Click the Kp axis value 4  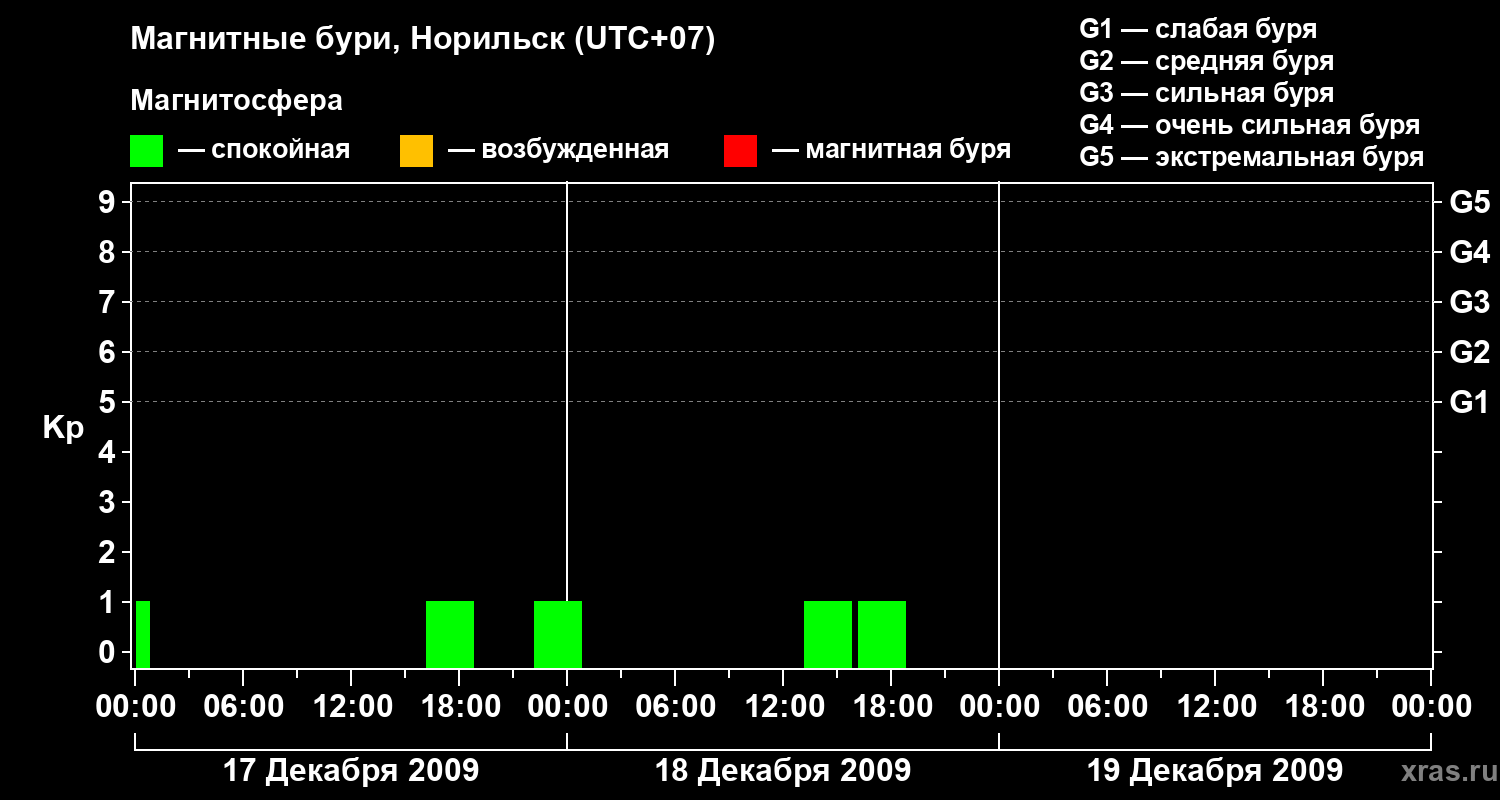point(109,452)
